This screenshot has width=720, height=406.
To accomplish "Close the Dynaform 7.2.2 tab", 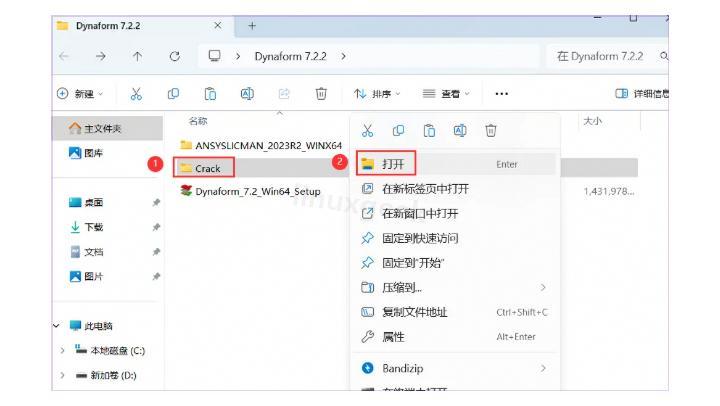I will click(218, 26).
